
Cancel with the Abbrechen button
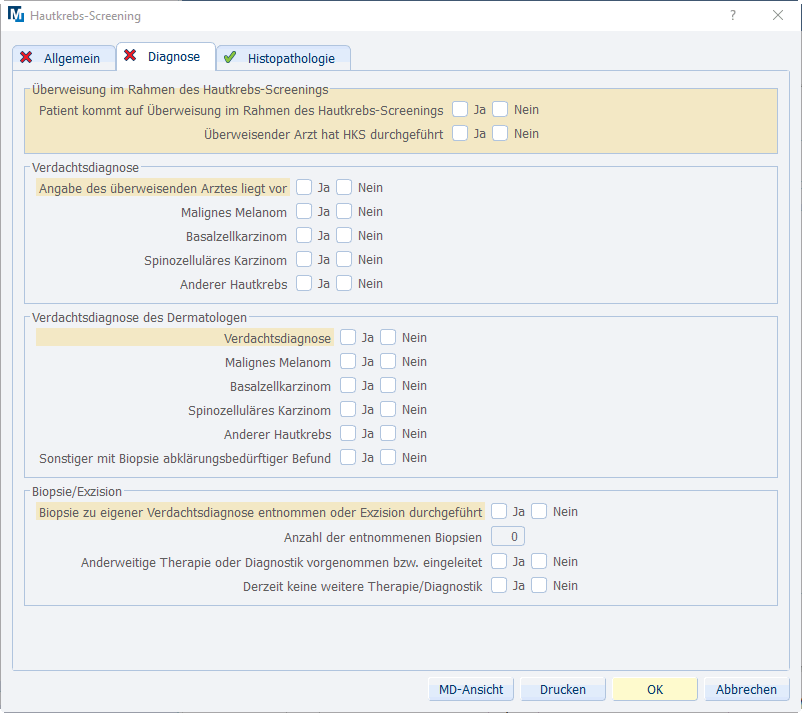746,689
